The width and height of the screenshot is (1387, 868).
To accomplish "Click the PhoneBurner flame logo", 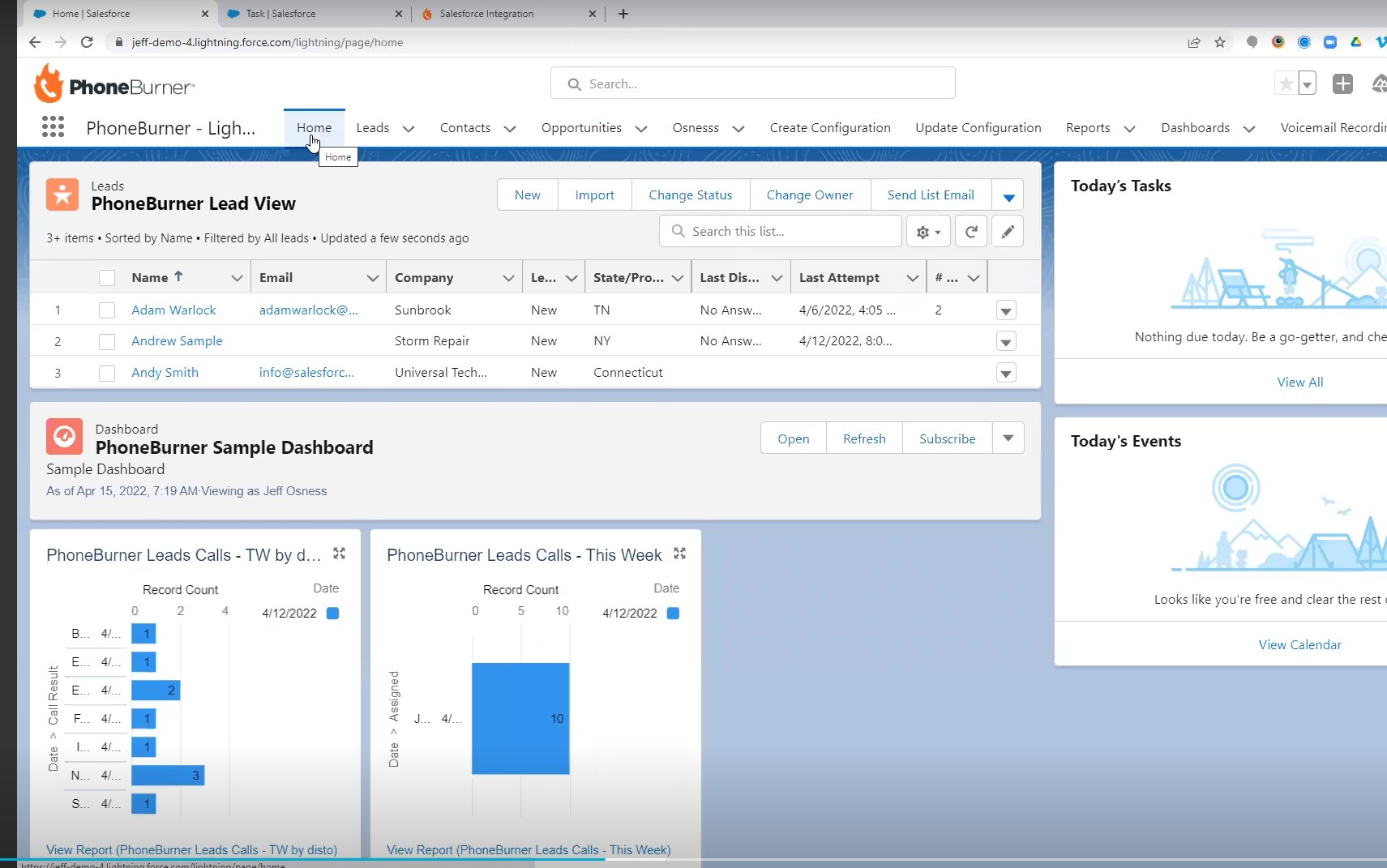I will coord(49,84).
